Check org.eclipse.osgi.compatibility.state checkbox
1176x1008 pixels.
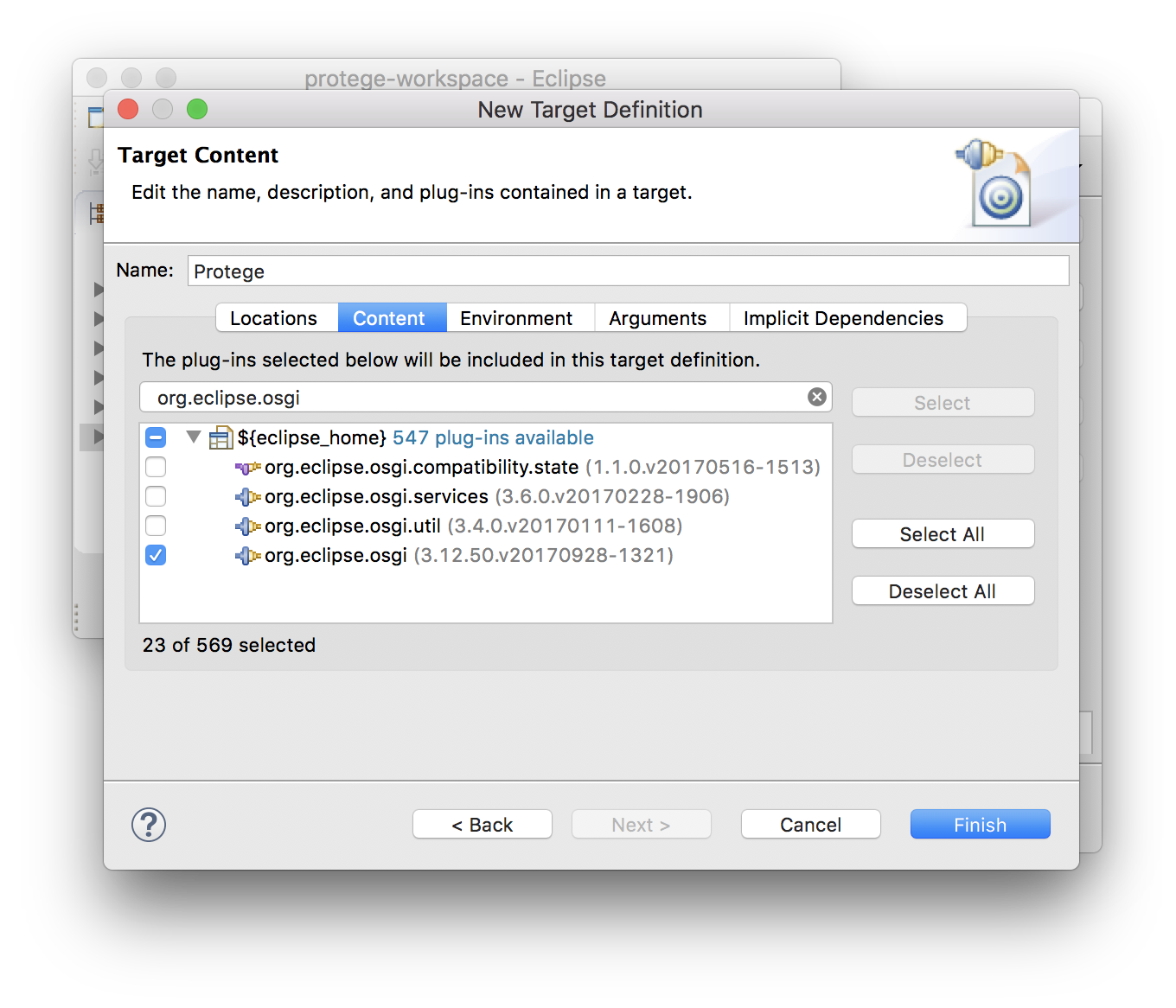156,467
